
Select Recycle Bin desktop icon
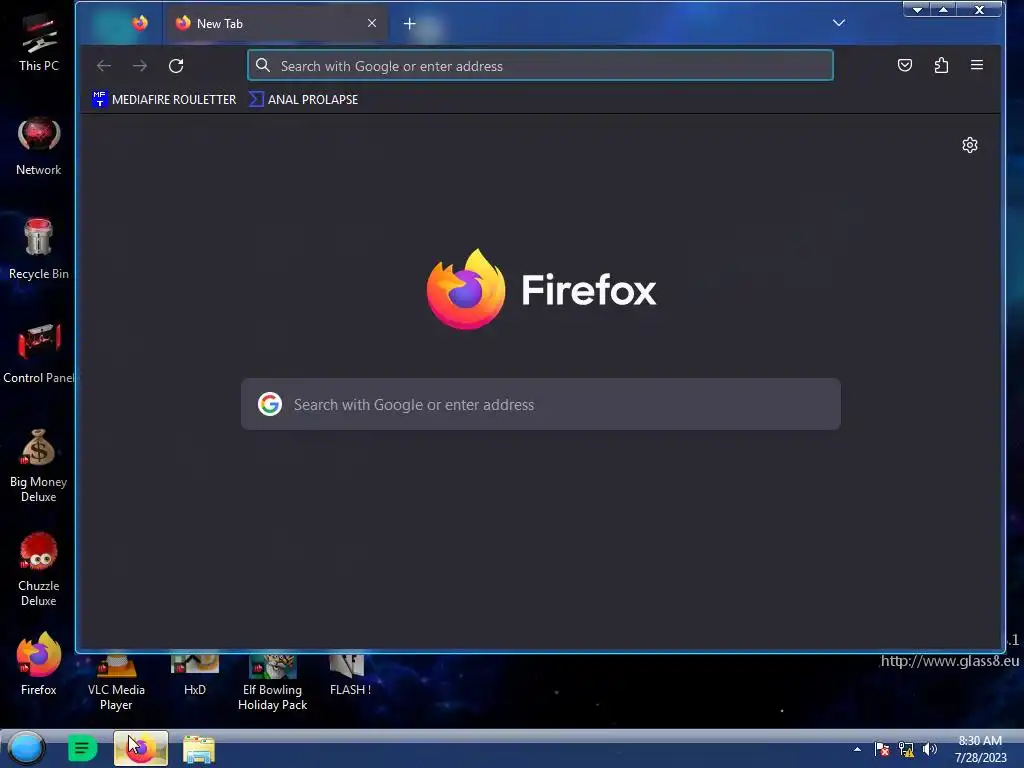coord(39,249)
